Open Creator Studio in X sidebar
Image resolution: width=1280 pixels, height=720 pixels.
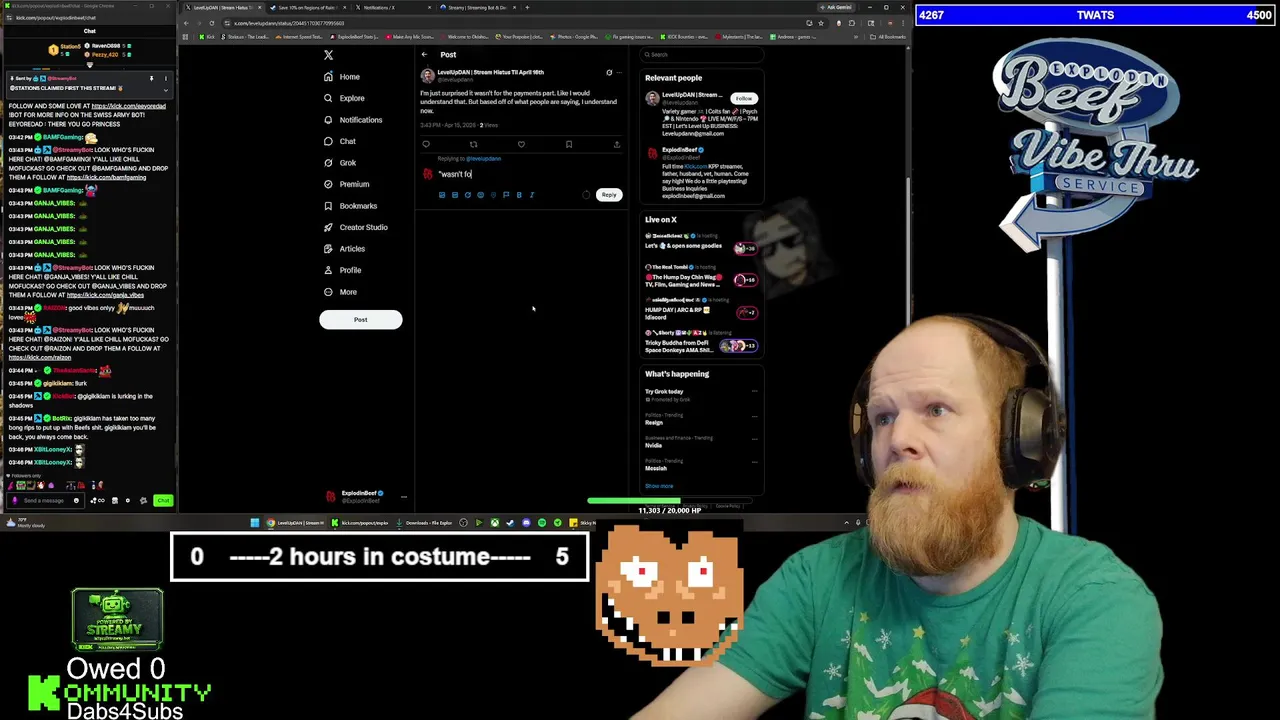coord(355,227)
